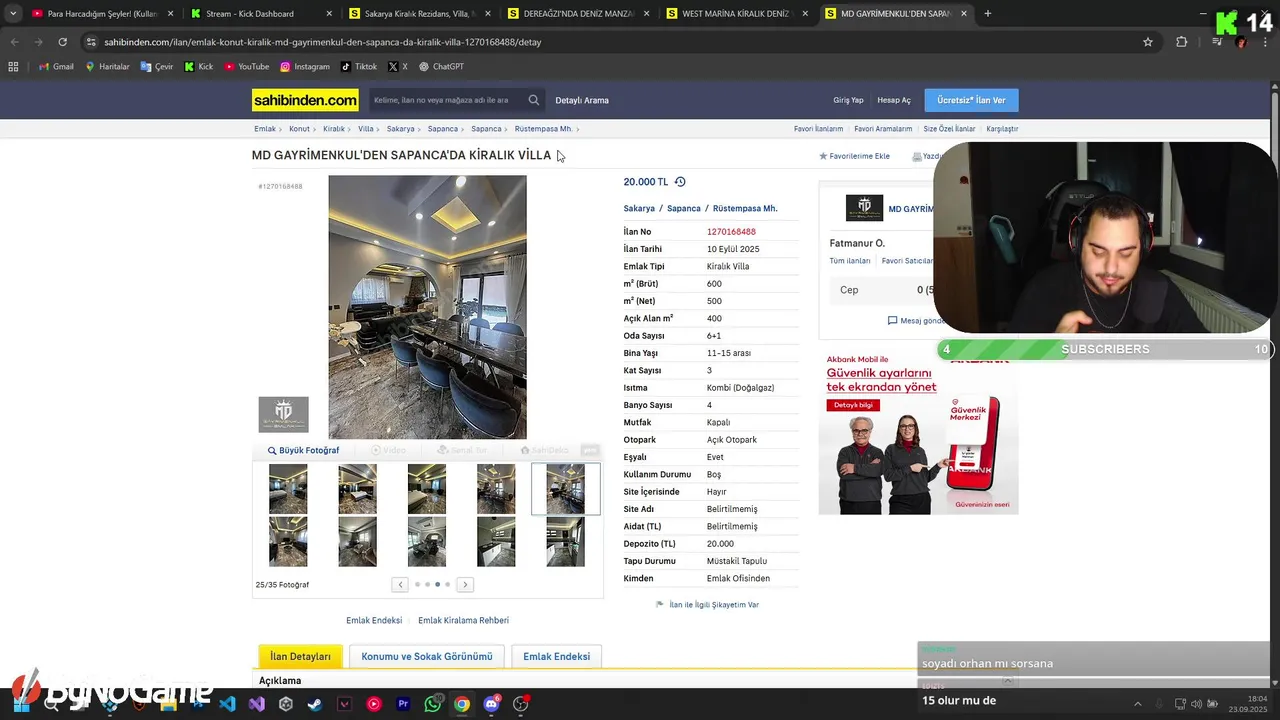The image size is (1280, 720).
Task: Open the Valorant icon in the taskbar
Action: click(x=344, y=704)
